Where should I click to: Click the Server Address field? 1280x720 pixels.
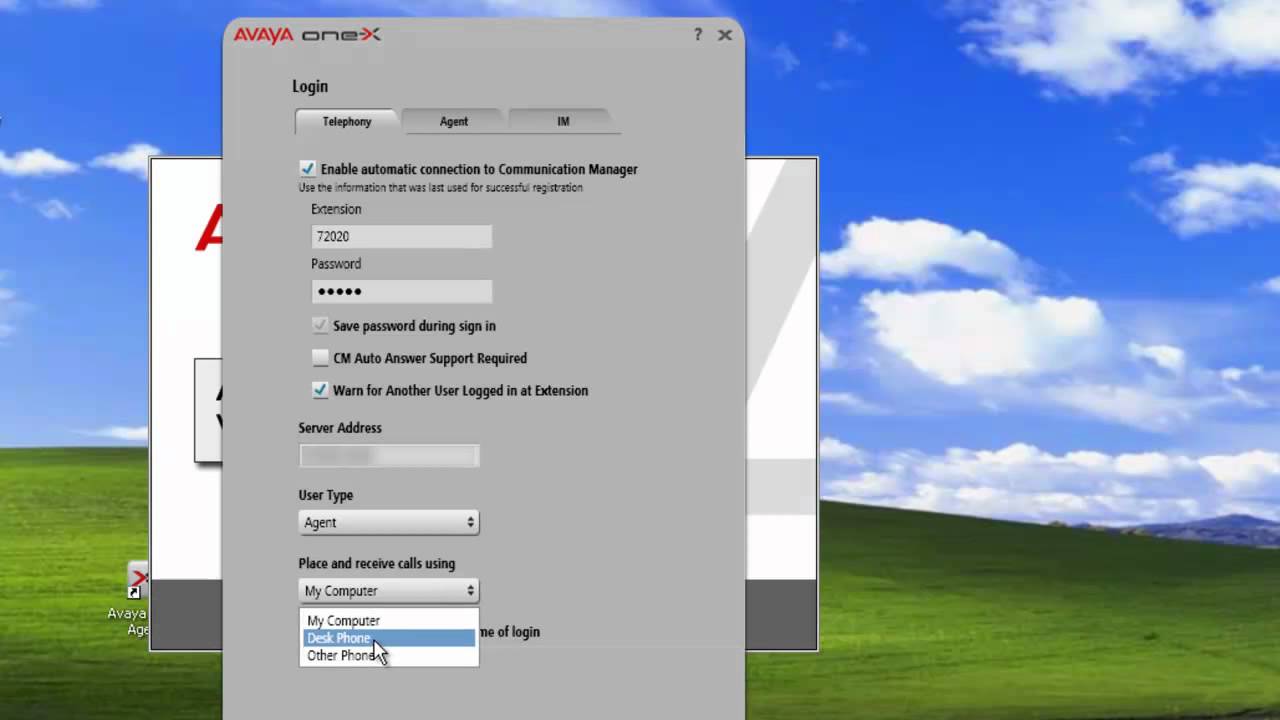pyautogui.click(x=389, y=456)
